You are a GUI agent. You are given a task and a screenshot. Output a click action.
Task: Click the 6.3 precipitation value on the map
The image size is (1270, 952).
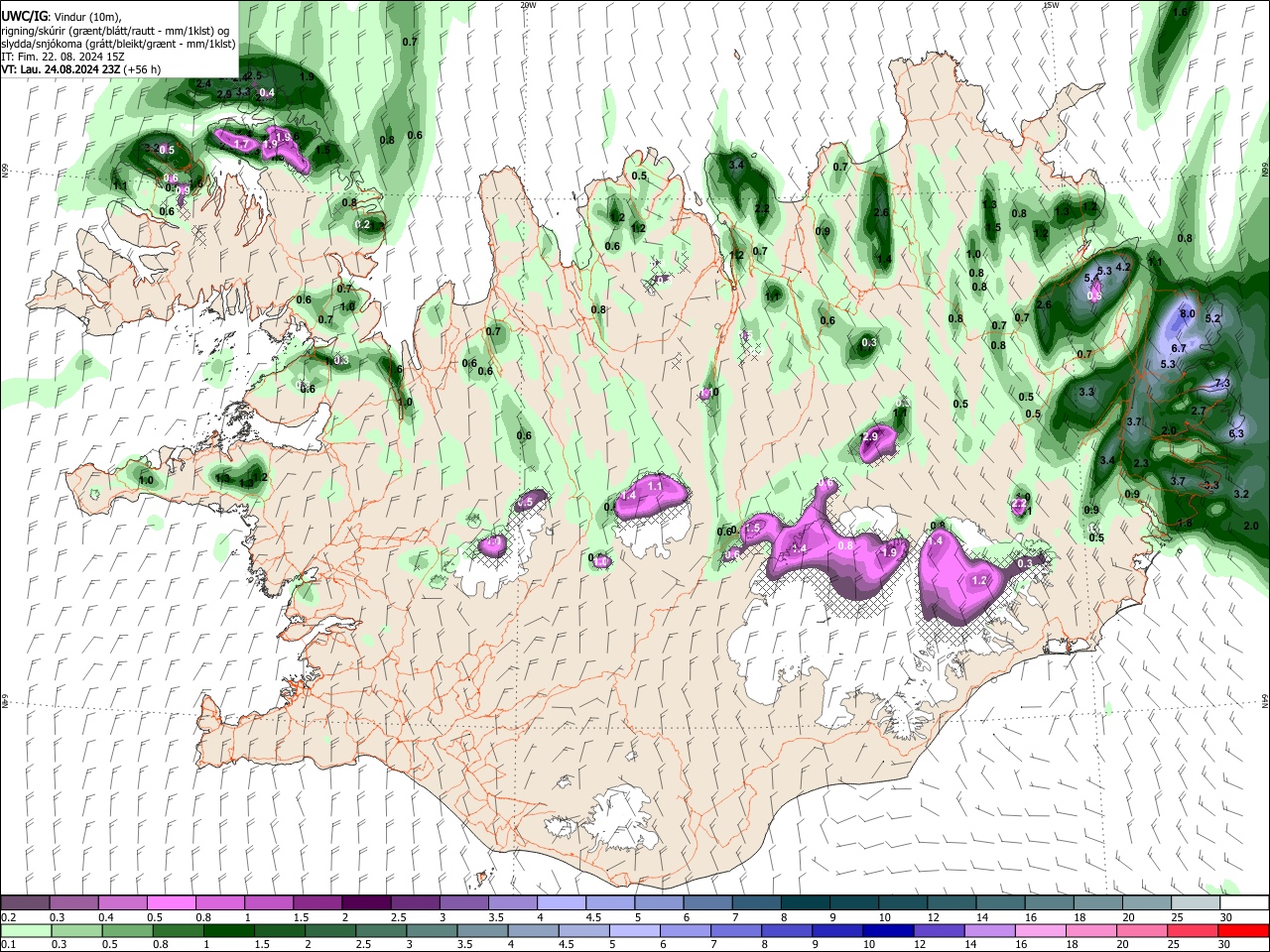click(x=1236, y=433)
